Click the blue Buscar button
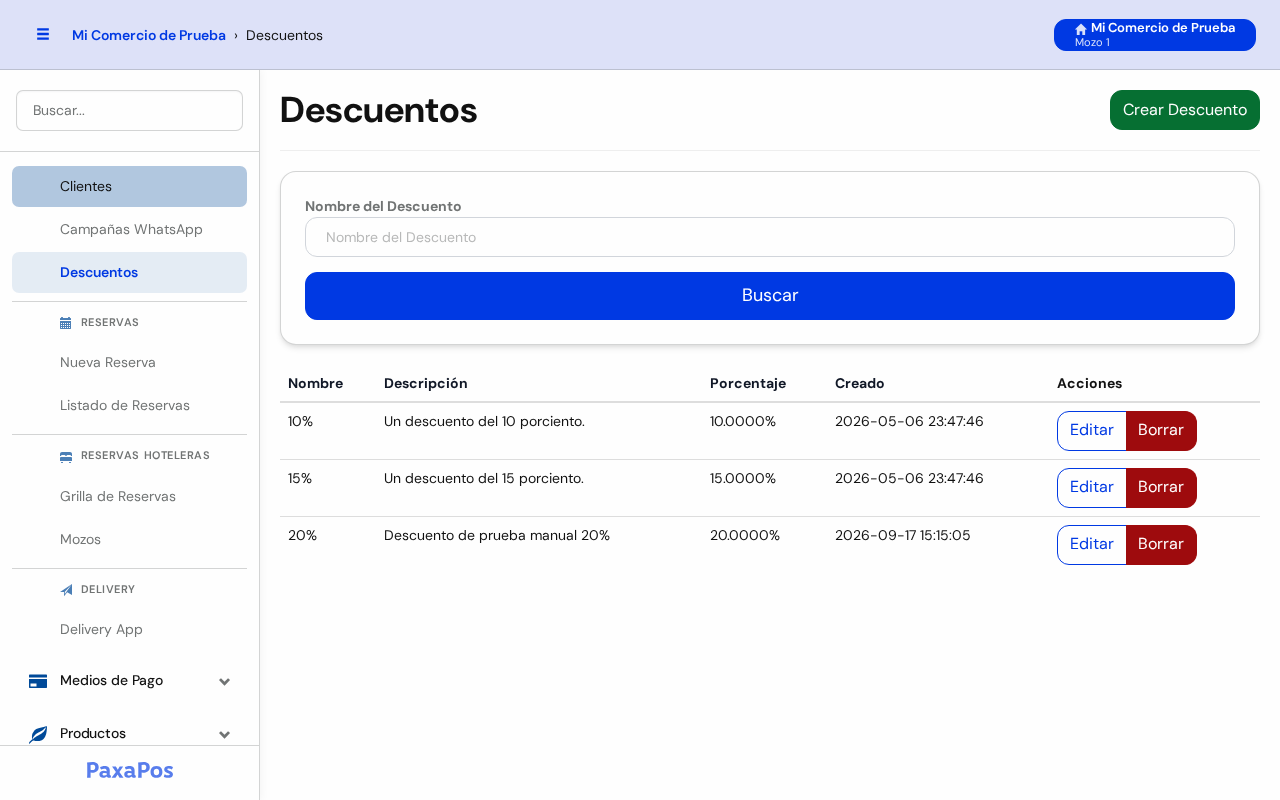Screen dimensions: 1280x800 770,296
